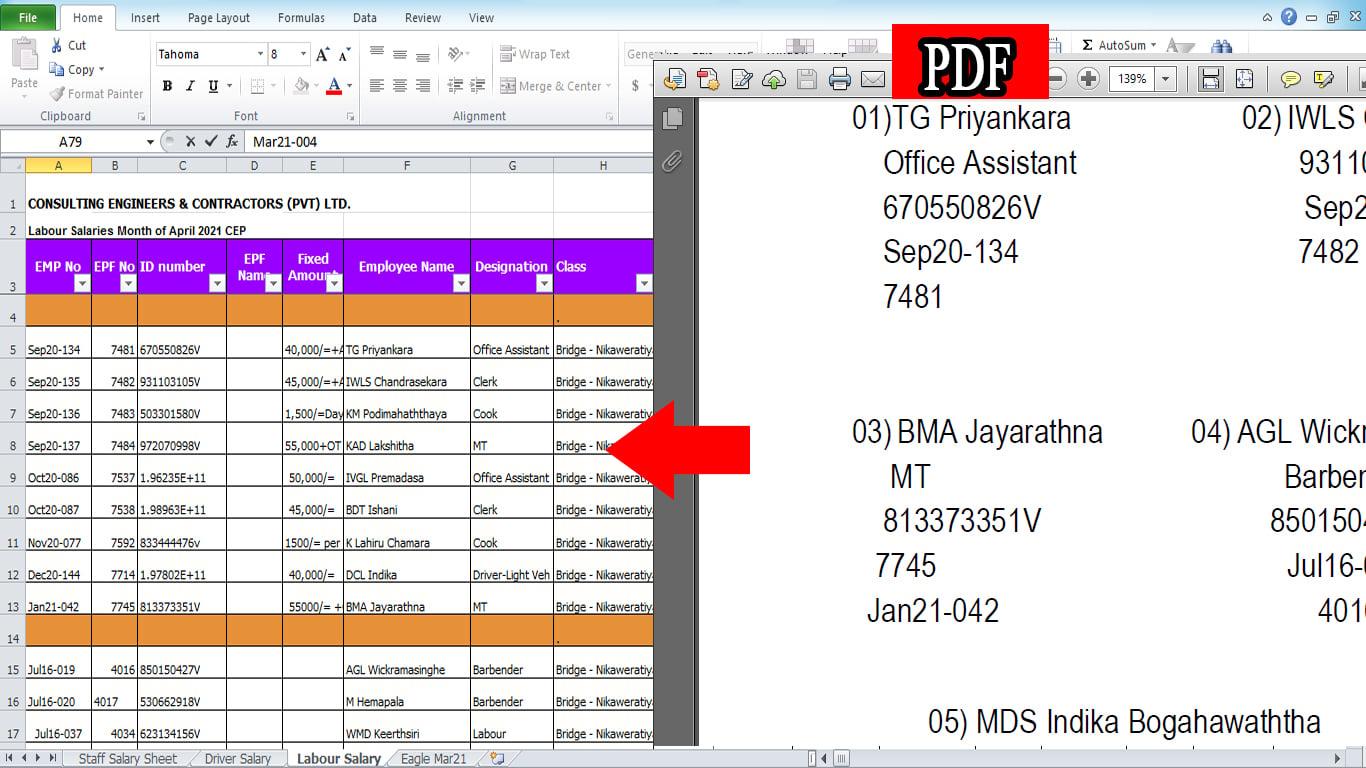Click the Save icon in the PDF toolbar

pyautogui.click(x=807, y=78)
